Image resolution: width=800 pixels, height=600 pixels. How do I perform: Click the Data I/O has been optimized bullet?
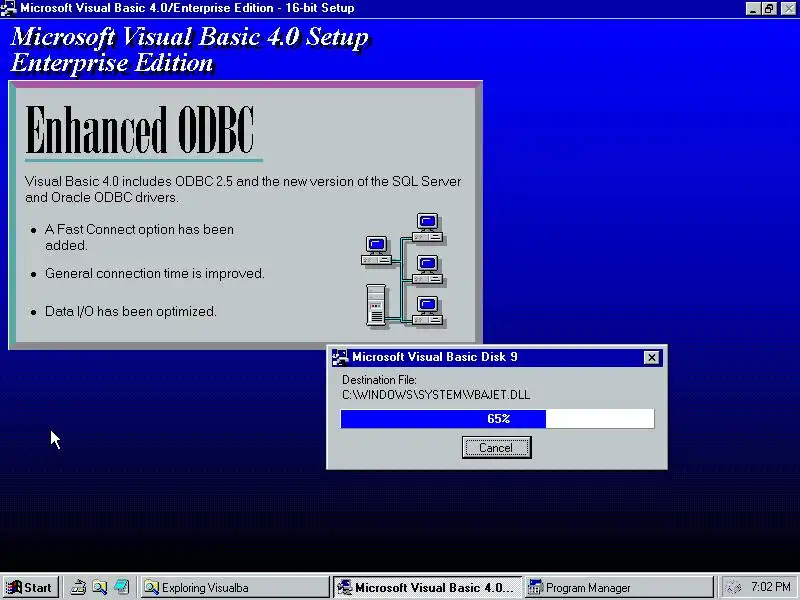coord(131,312)
